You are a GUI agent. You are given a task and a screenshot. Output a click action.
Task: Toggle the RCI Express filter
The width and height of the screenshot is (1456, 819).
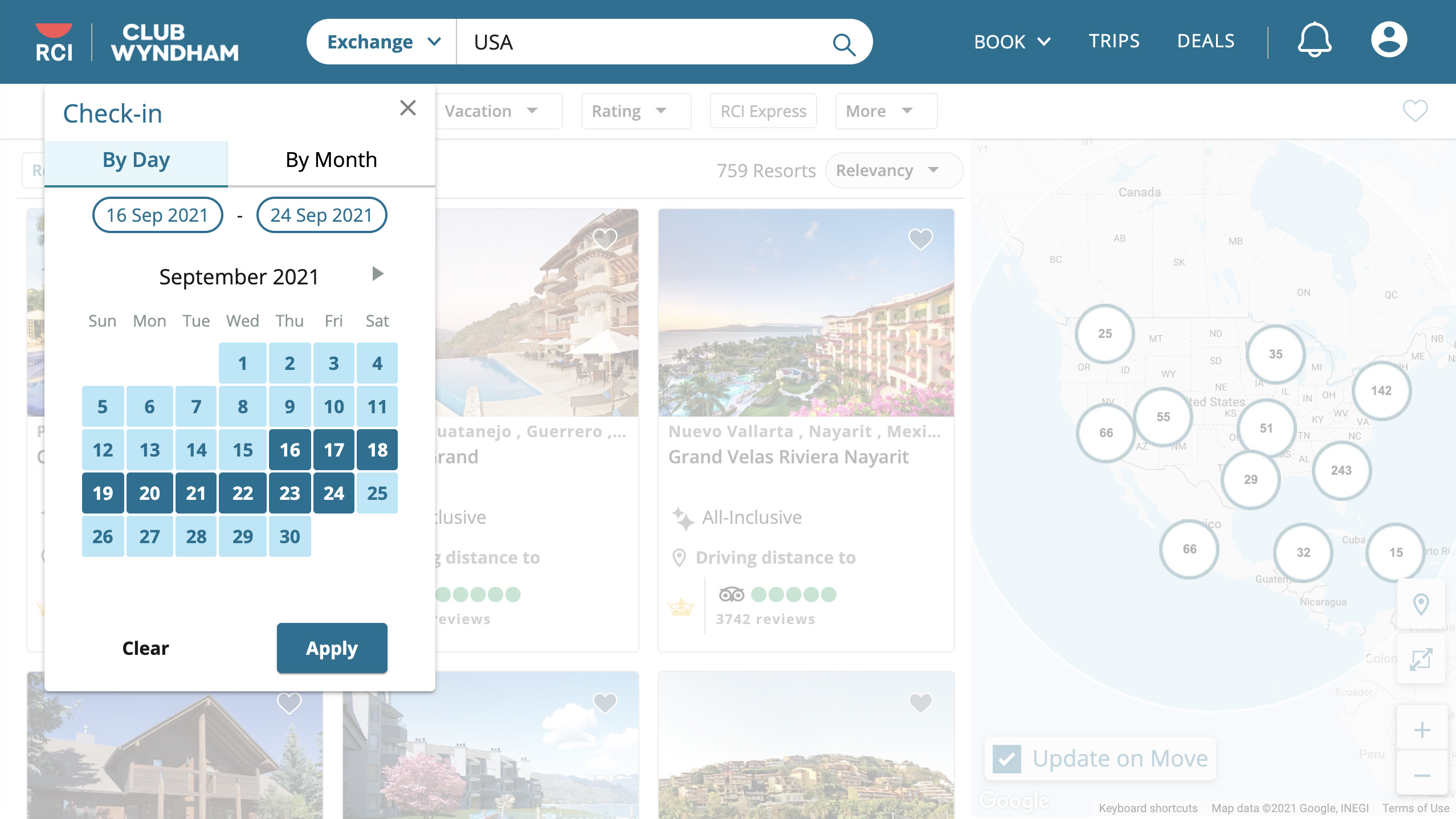[x=763, y=111]
